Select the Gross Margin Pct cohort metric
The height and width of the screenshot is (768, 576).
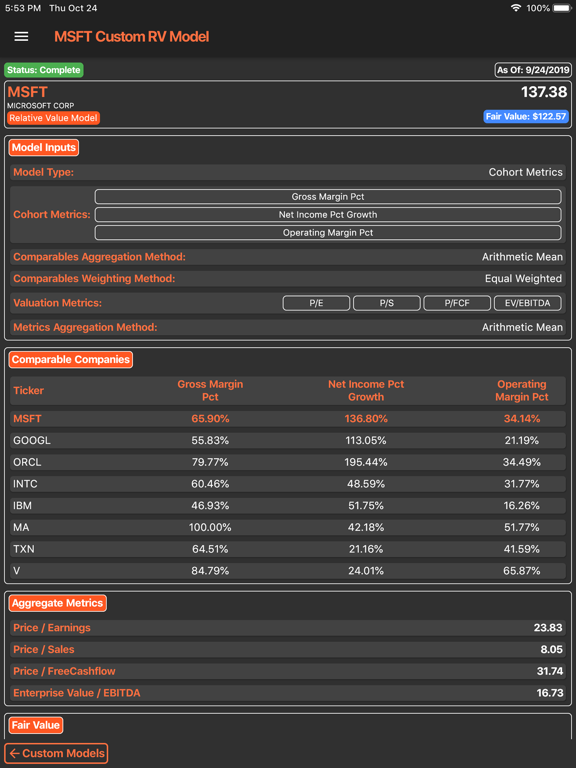coord(328,196)
